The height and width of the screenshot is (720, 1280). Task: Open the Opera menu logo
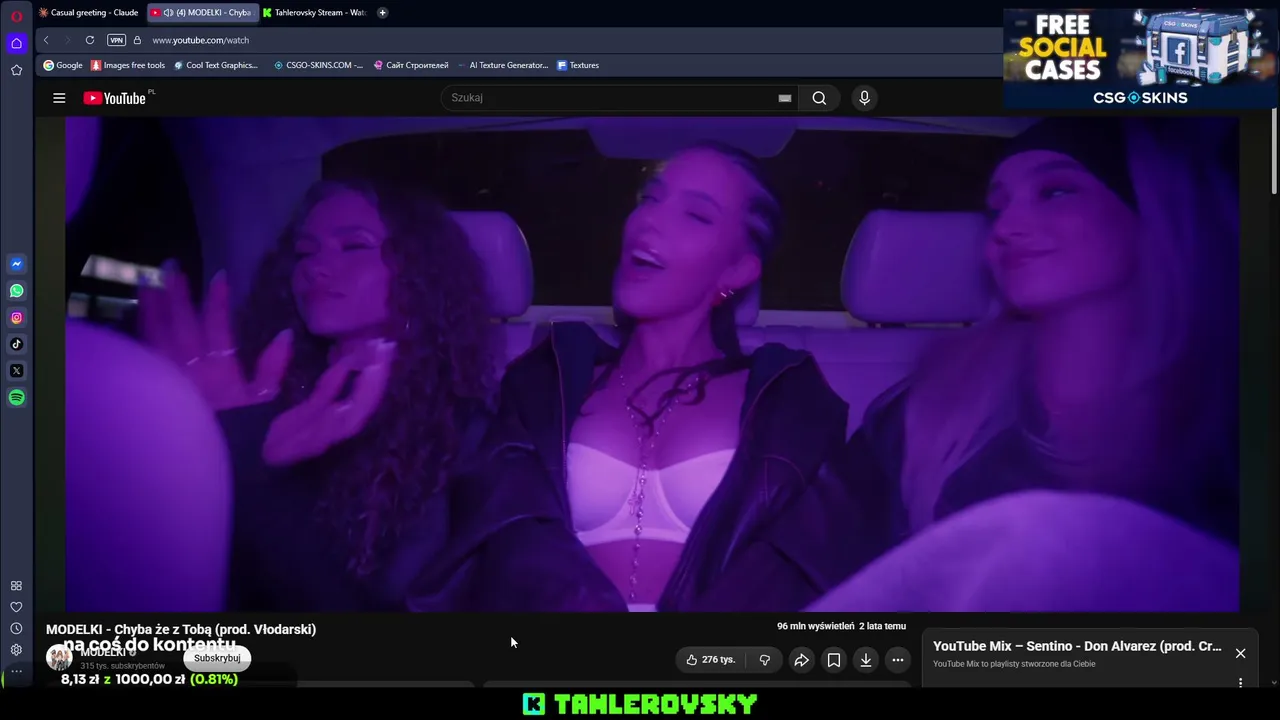pos(16,15)
